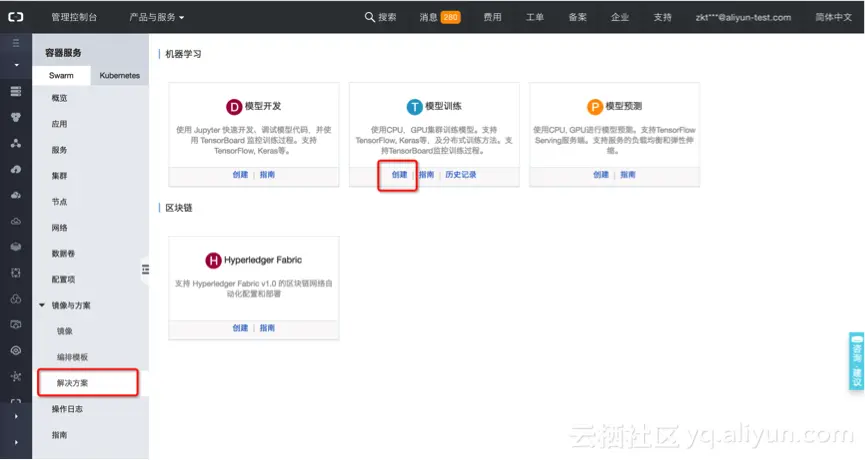Screen dimensions: 865x460
Task: Open 指南 under Hyperledger Fabric
Action: click(267, 328)
